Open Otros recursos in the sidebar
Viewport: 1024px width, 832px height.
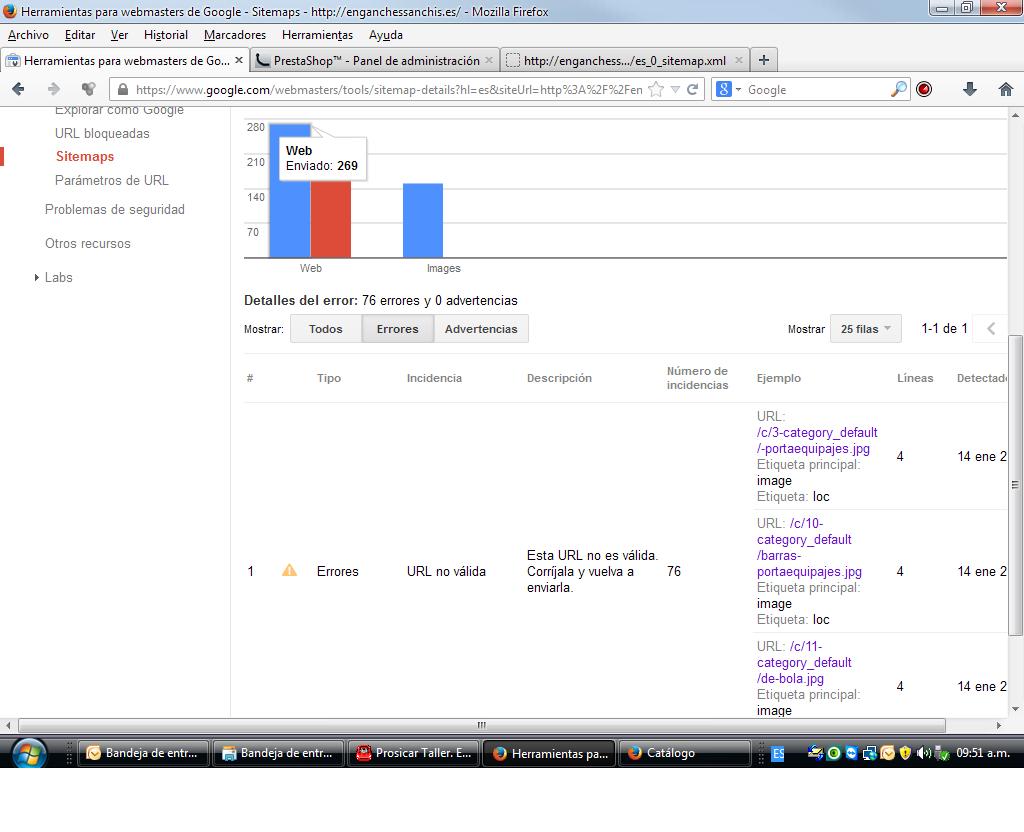88,244
